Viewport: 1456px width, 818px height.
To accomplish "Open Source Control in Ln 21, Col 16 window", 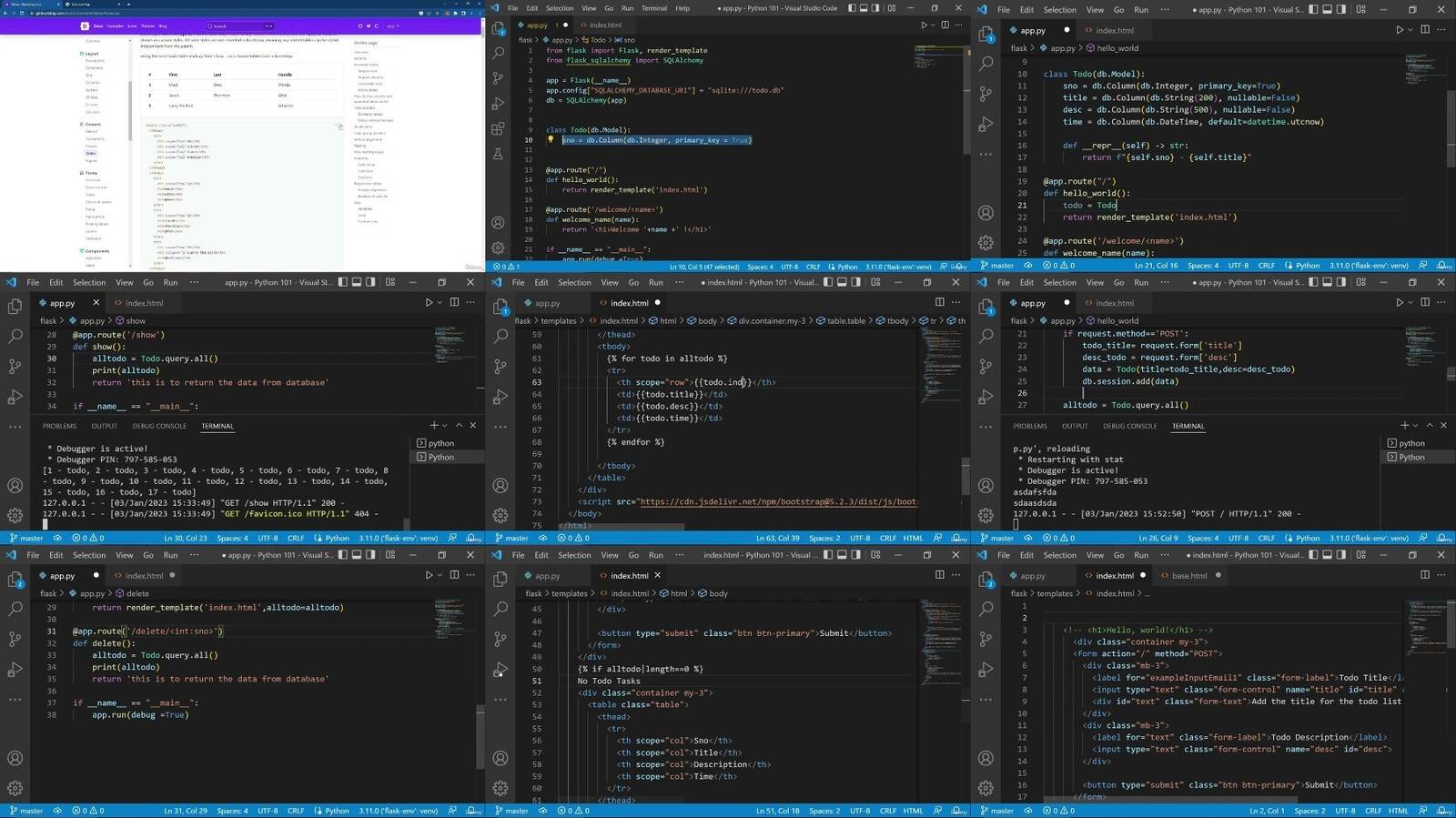I will [x=986, y=94].
